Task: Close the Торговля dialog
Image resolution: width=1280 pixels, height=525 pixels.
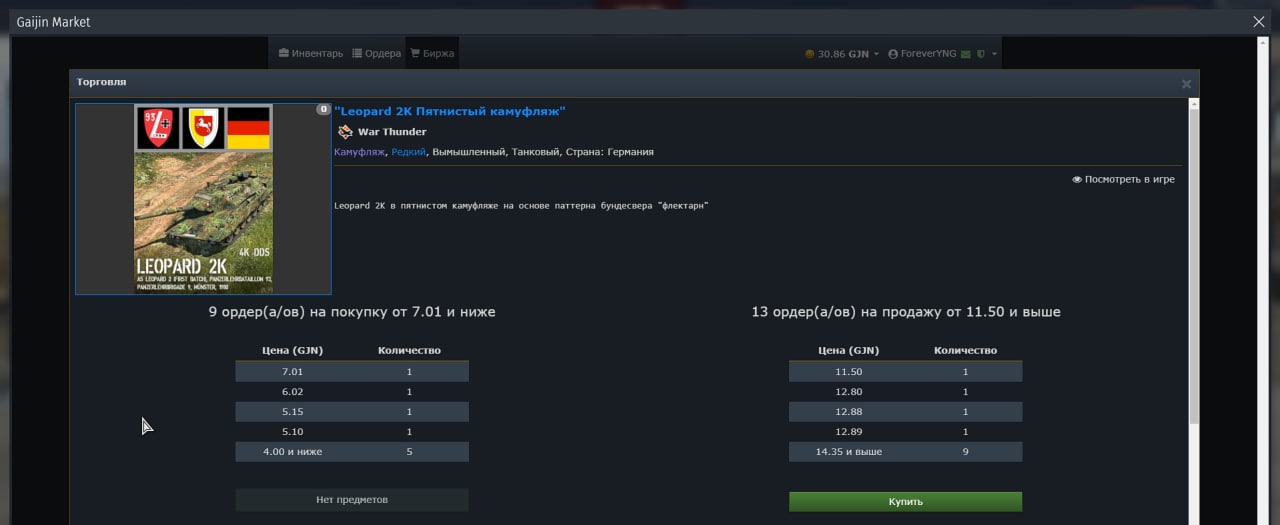Action: (1186, 84)
